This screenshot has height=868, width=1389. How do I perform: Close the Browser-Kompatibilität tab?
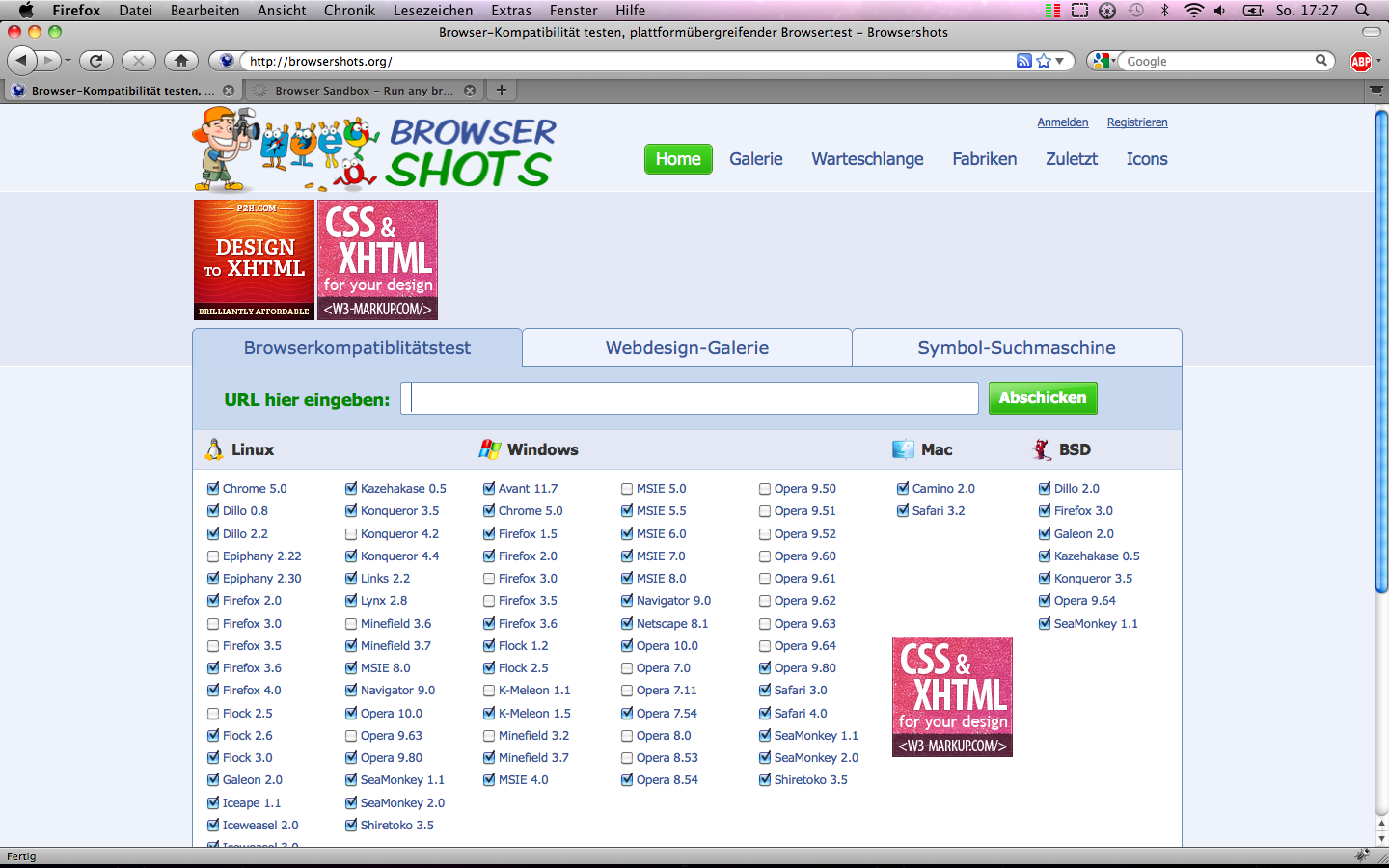click(x=229, y=90)
